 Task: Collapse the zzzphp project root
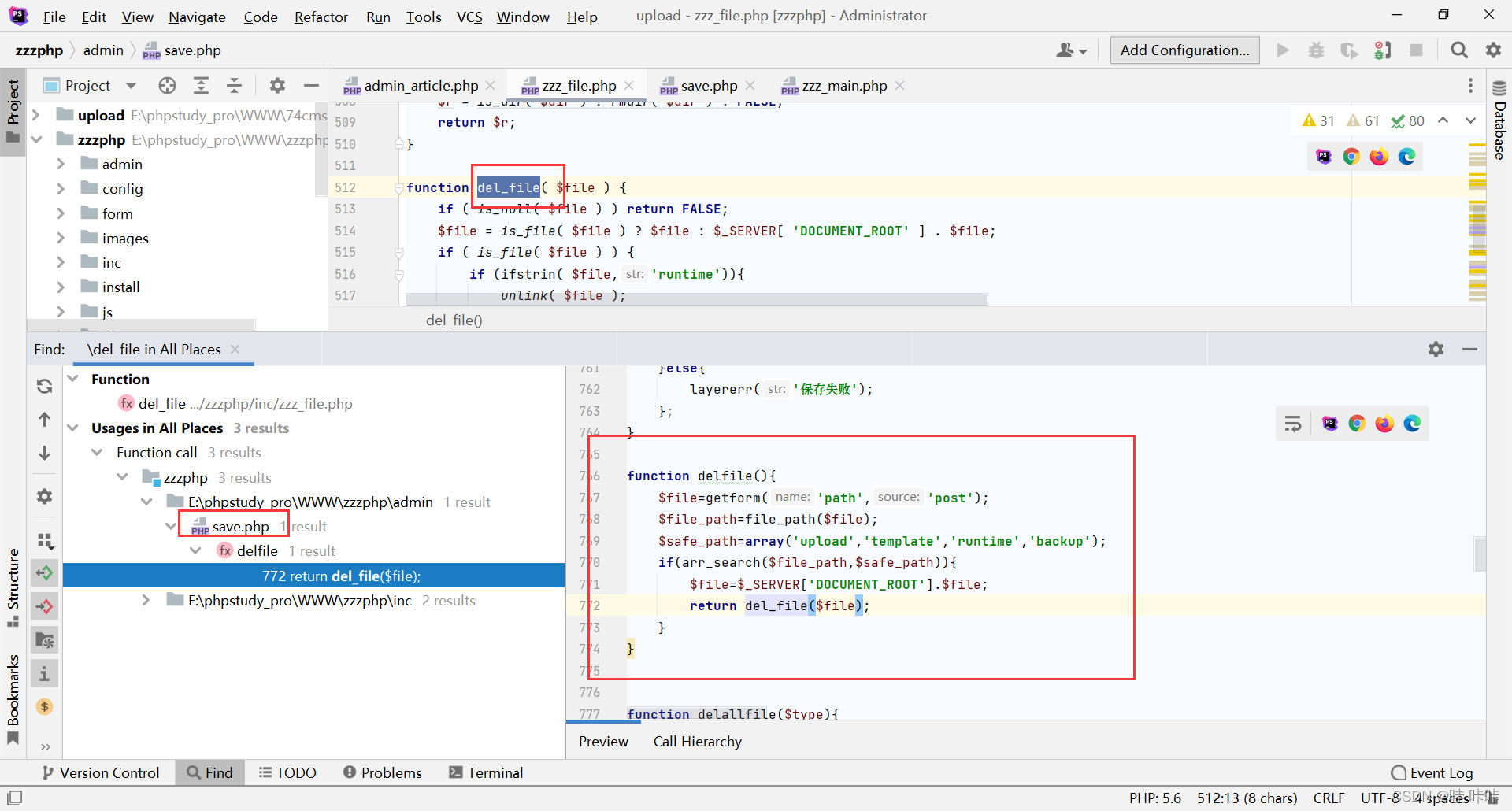tap(35, 139)
